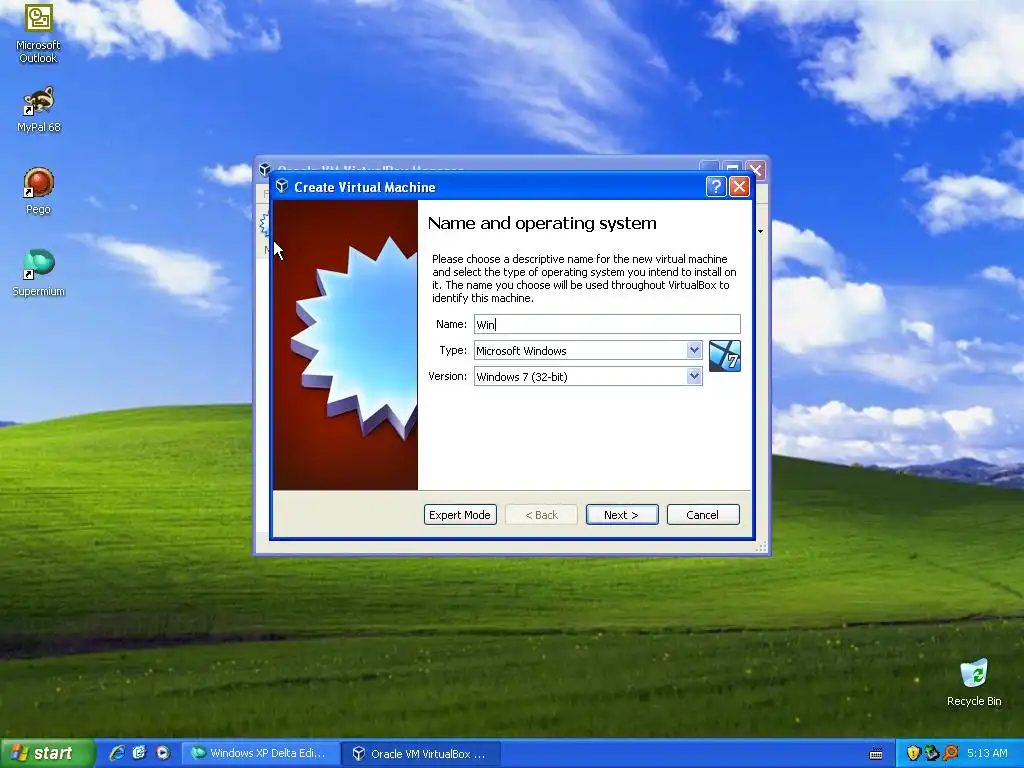This screenshot has width=1024, height=768.
Task: Open the Type dropdown showing Microsoft Windows
Action: click(588, 350)
